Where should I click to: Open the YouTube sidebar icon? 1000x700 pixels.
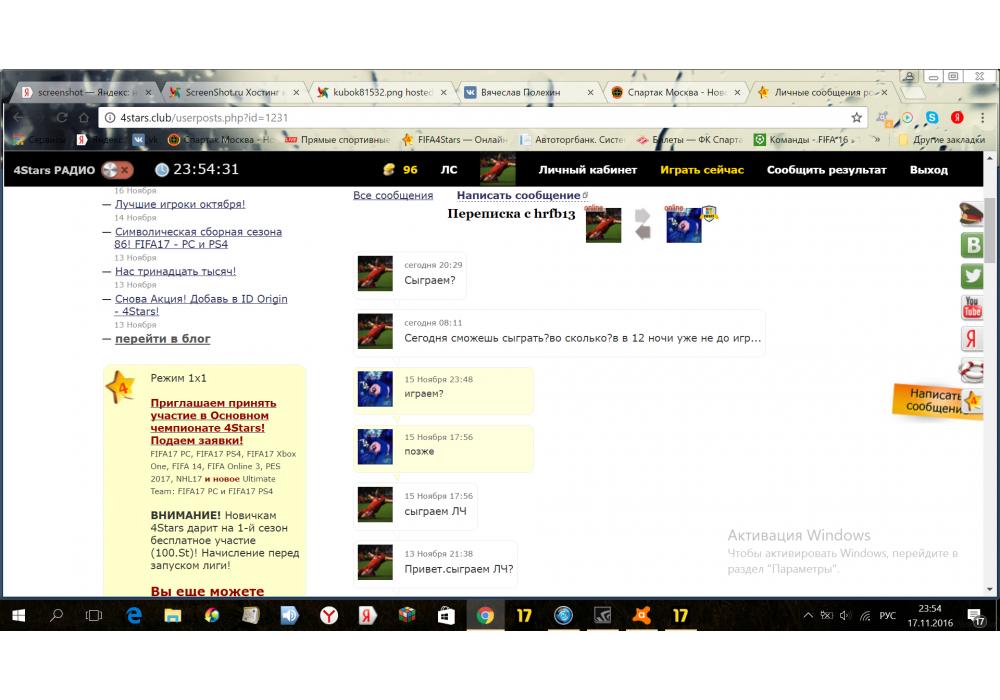[x=971, y=307]
